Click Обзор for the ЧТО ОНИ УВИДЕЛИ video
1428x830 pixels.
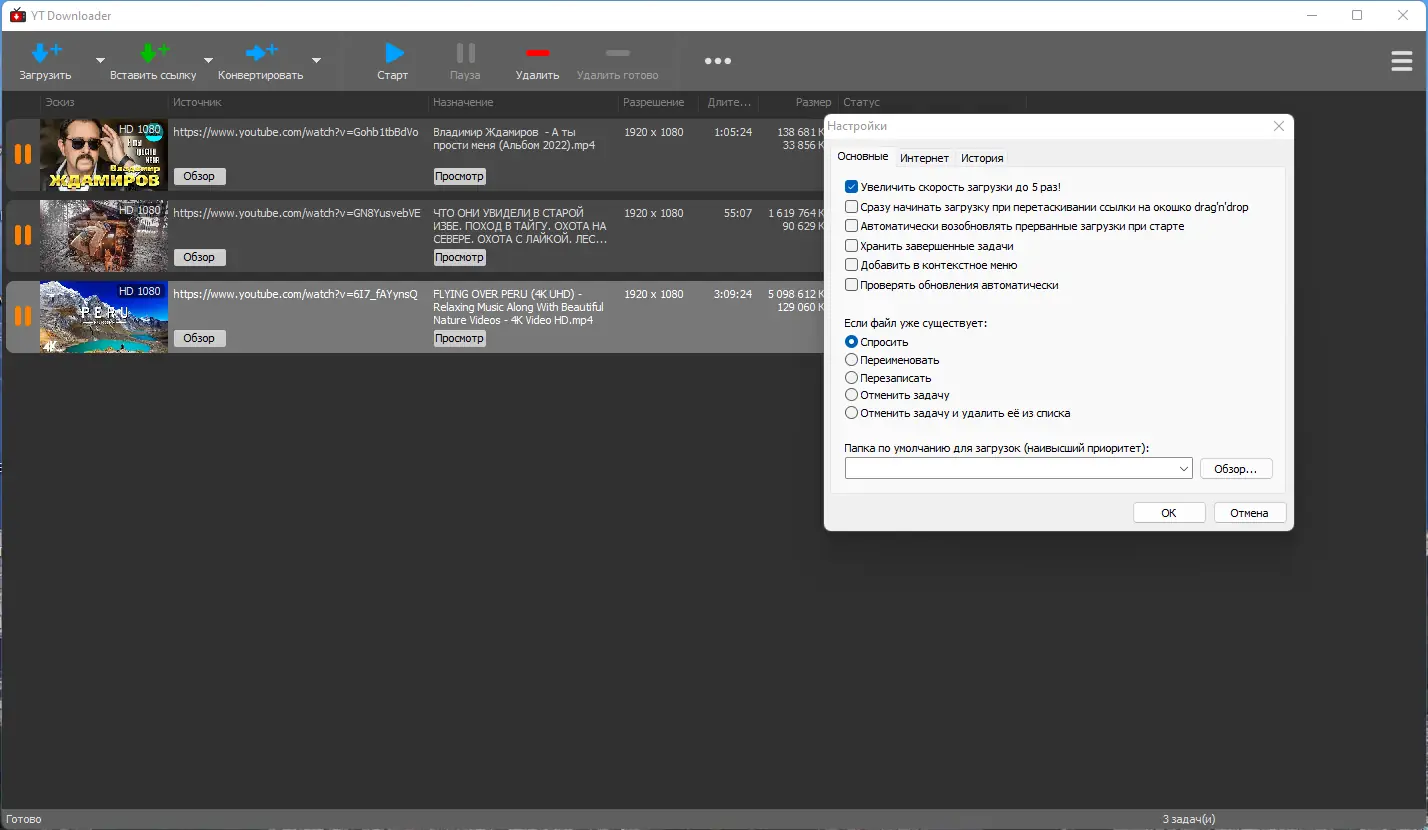click(x=200, y=257)
